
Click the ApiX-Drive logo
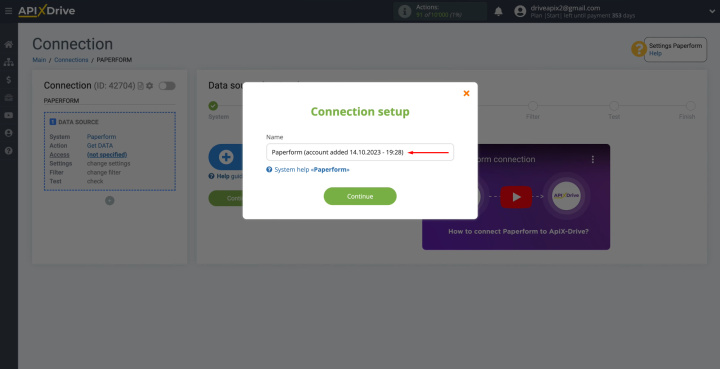(46, 11)
